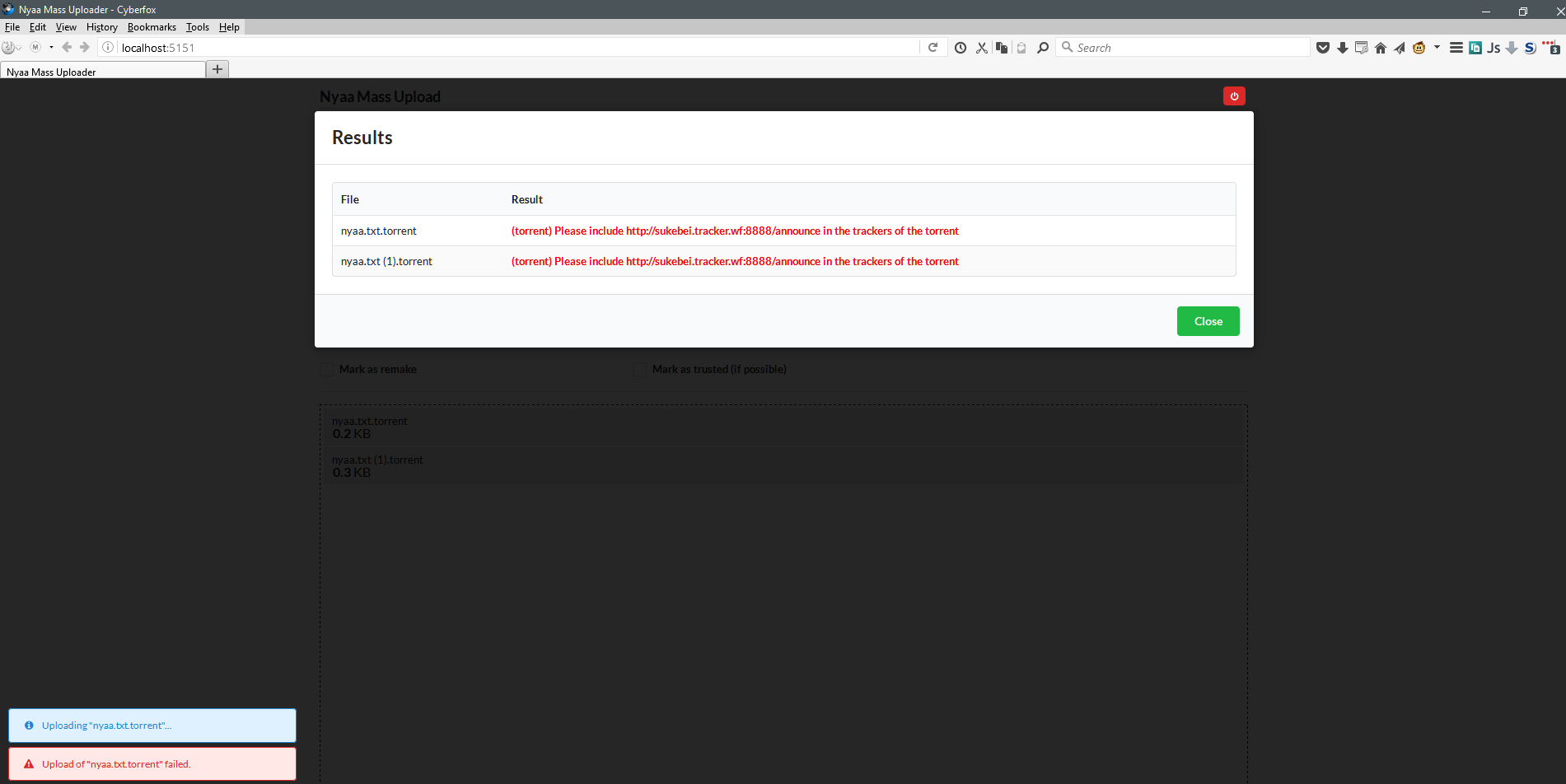Toggle Mark as trusted (if possible) checkbox
This screenshot has width=1566, height=784.
click(639, 370)
